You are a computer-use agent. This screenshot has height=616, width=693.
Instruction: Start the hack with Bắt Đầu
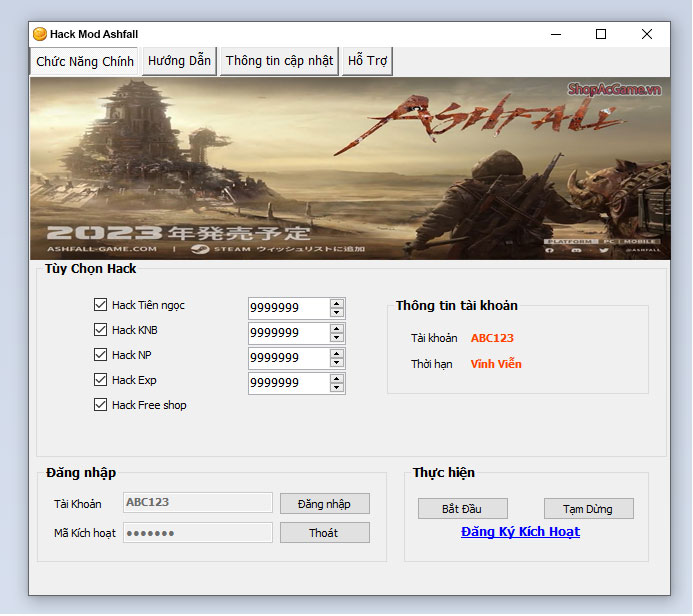tap(463, 509)
